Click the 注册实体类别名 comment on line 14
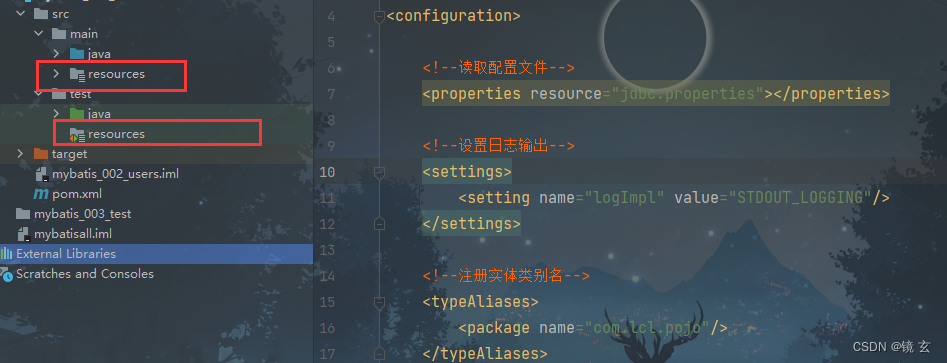Screen dimensions: 947x363 505,276
